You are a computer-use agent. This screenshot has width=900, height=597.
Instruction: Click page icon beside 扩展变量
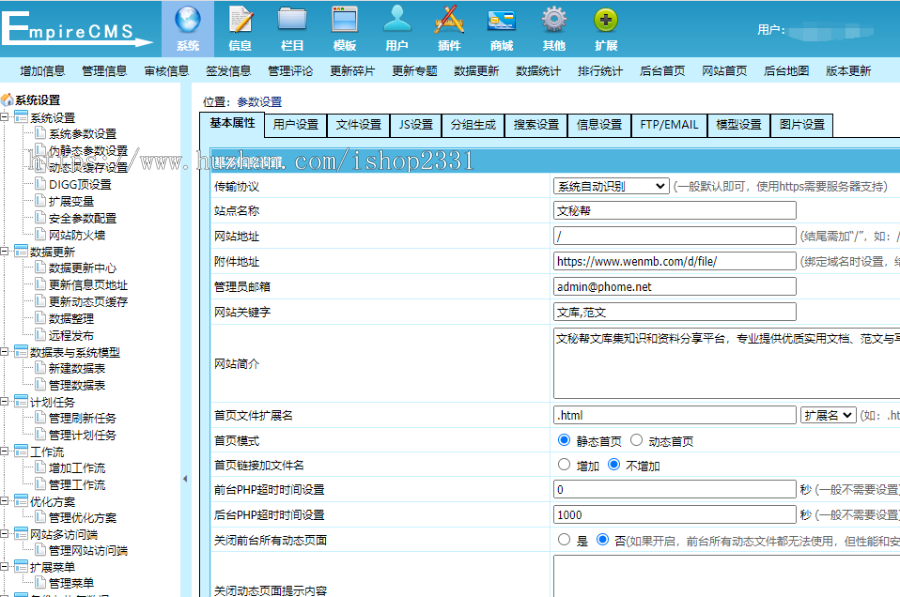coord(40,201)
